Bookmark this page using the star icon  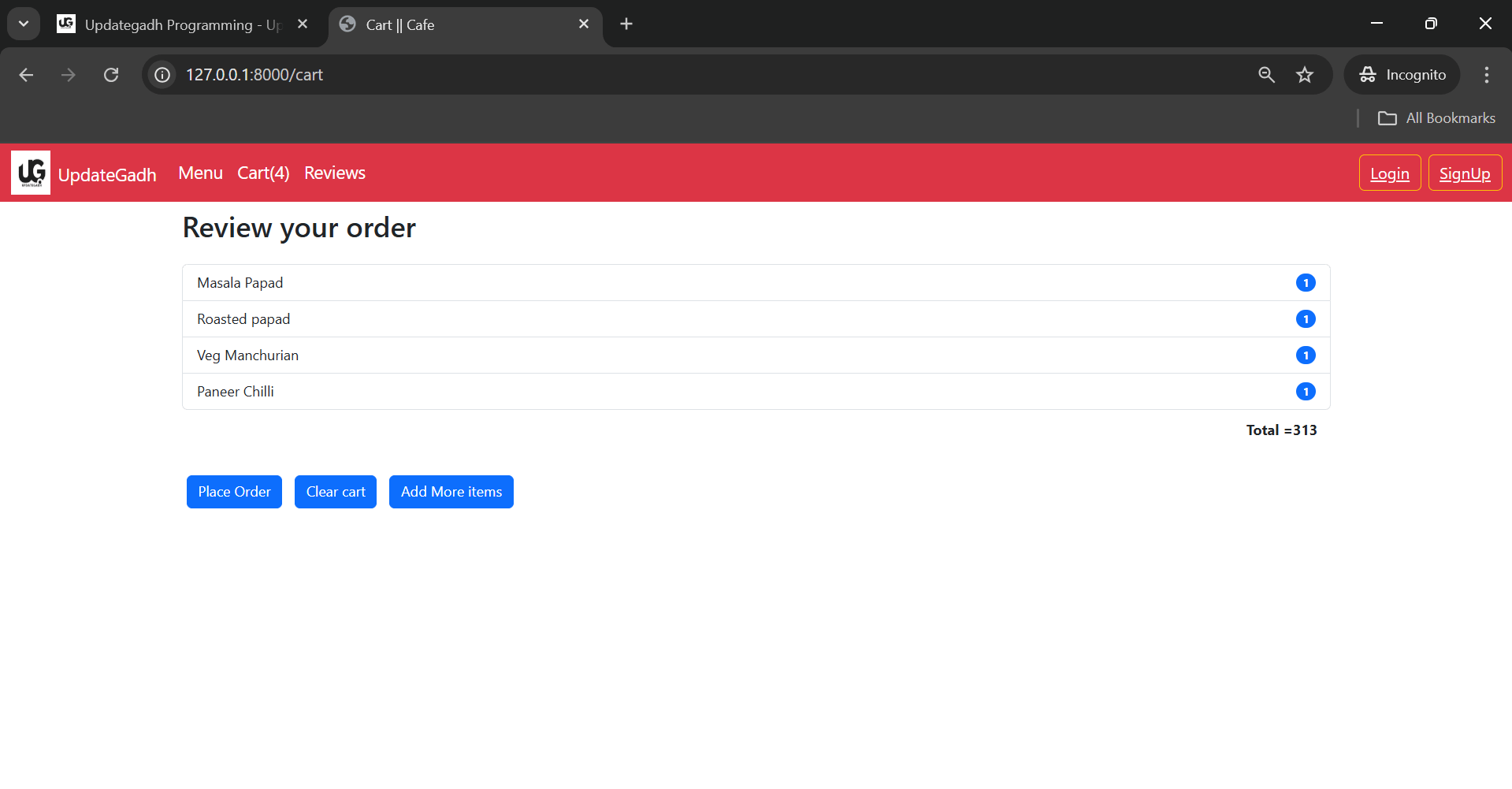coord(1305,74)
